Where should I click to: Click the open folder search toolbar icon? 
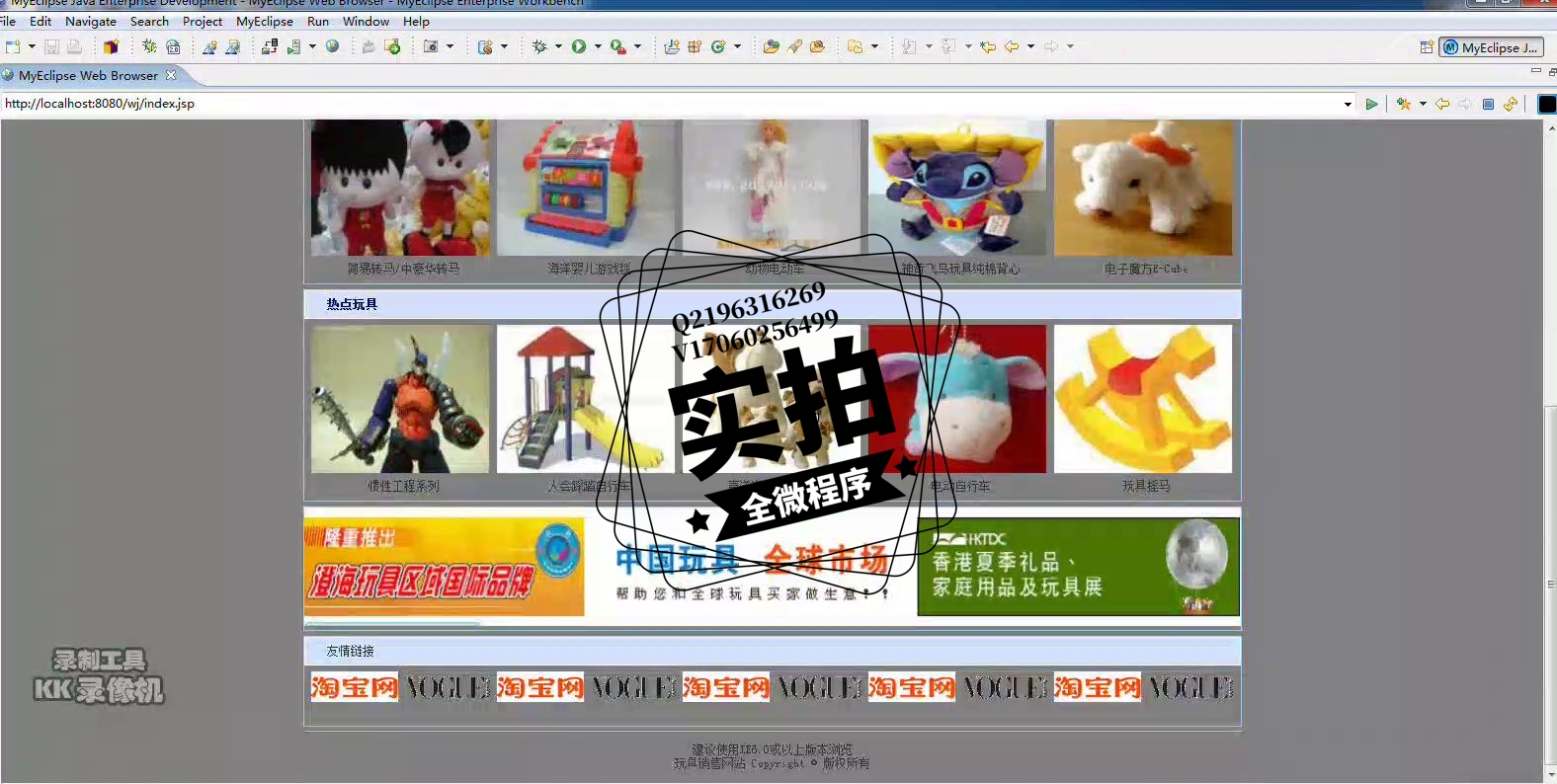772,46
